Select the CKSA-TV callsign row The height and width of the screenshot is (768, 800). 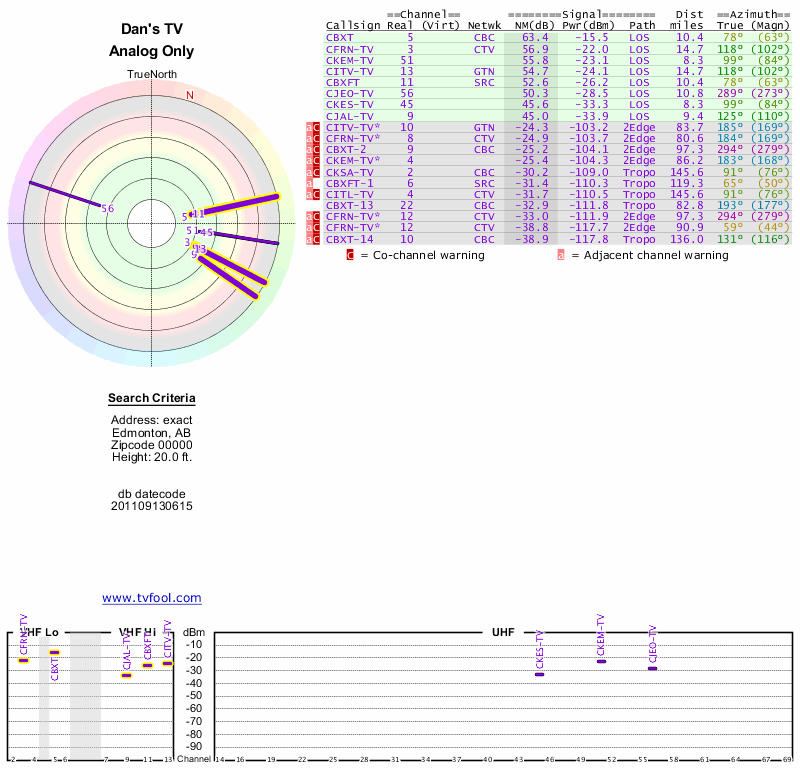(350, 172)
